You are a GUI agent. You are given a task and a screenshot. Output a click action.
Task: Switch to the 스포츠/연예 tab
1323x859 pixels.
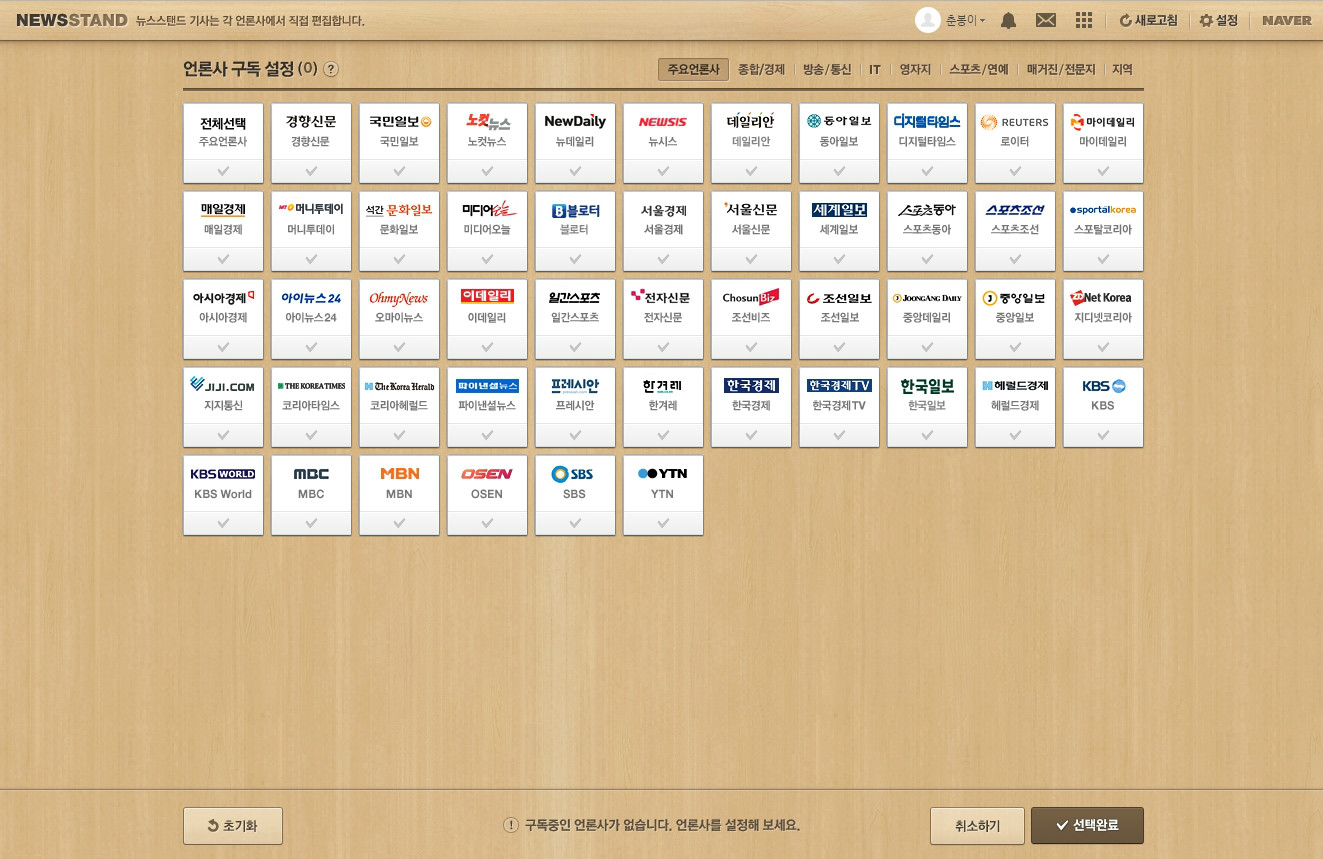pyautogui.click(x=979, y=70)
